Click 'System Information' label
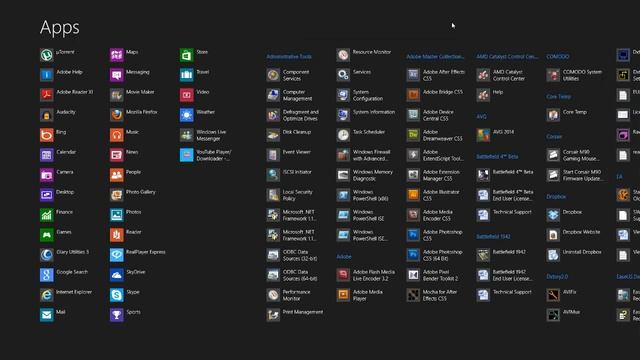 (x=374, y=112)
